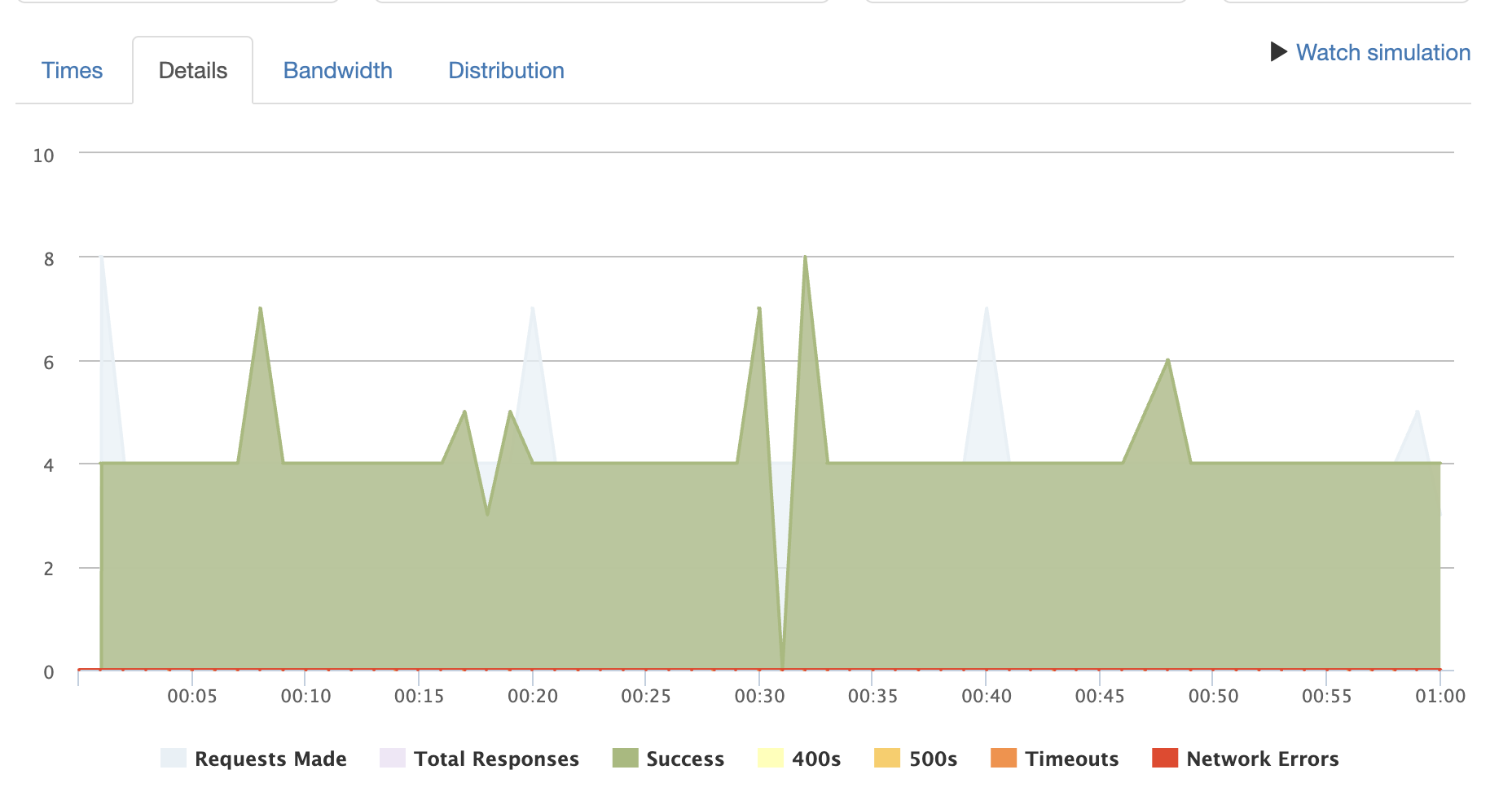The height and width of the screenshot is (805, 1512).
Task: Open the Bandwidth tab
Action: [x=337, y=71]
